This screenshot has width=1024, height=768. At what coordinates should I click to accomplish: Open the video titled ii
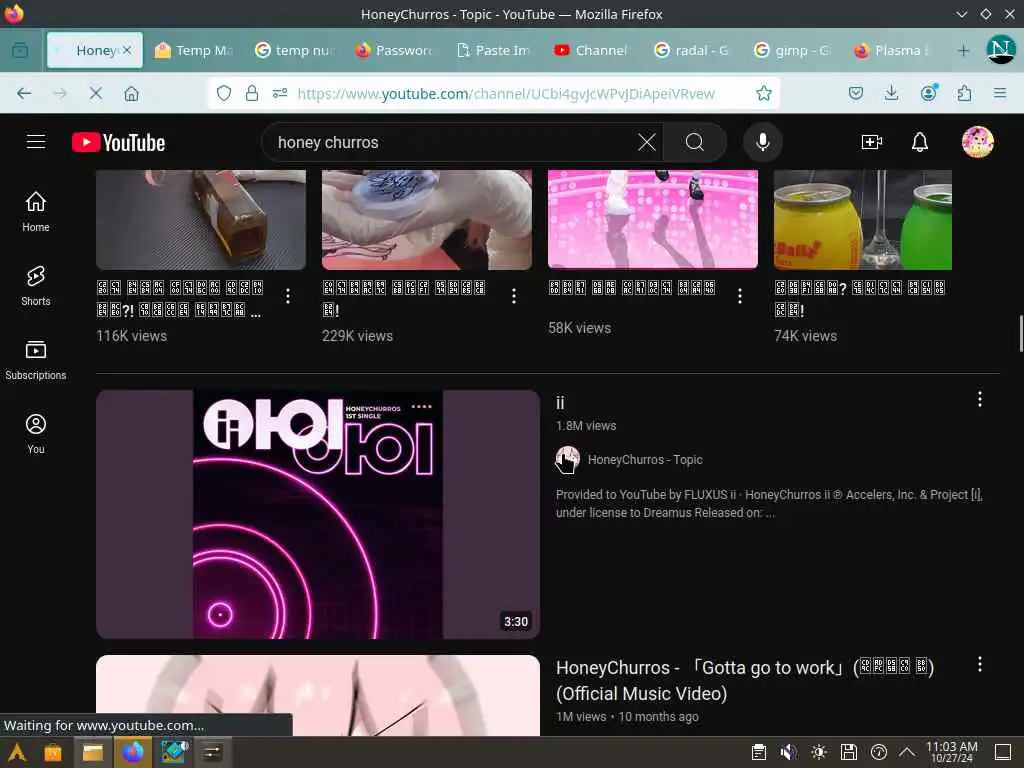point(560,403)
